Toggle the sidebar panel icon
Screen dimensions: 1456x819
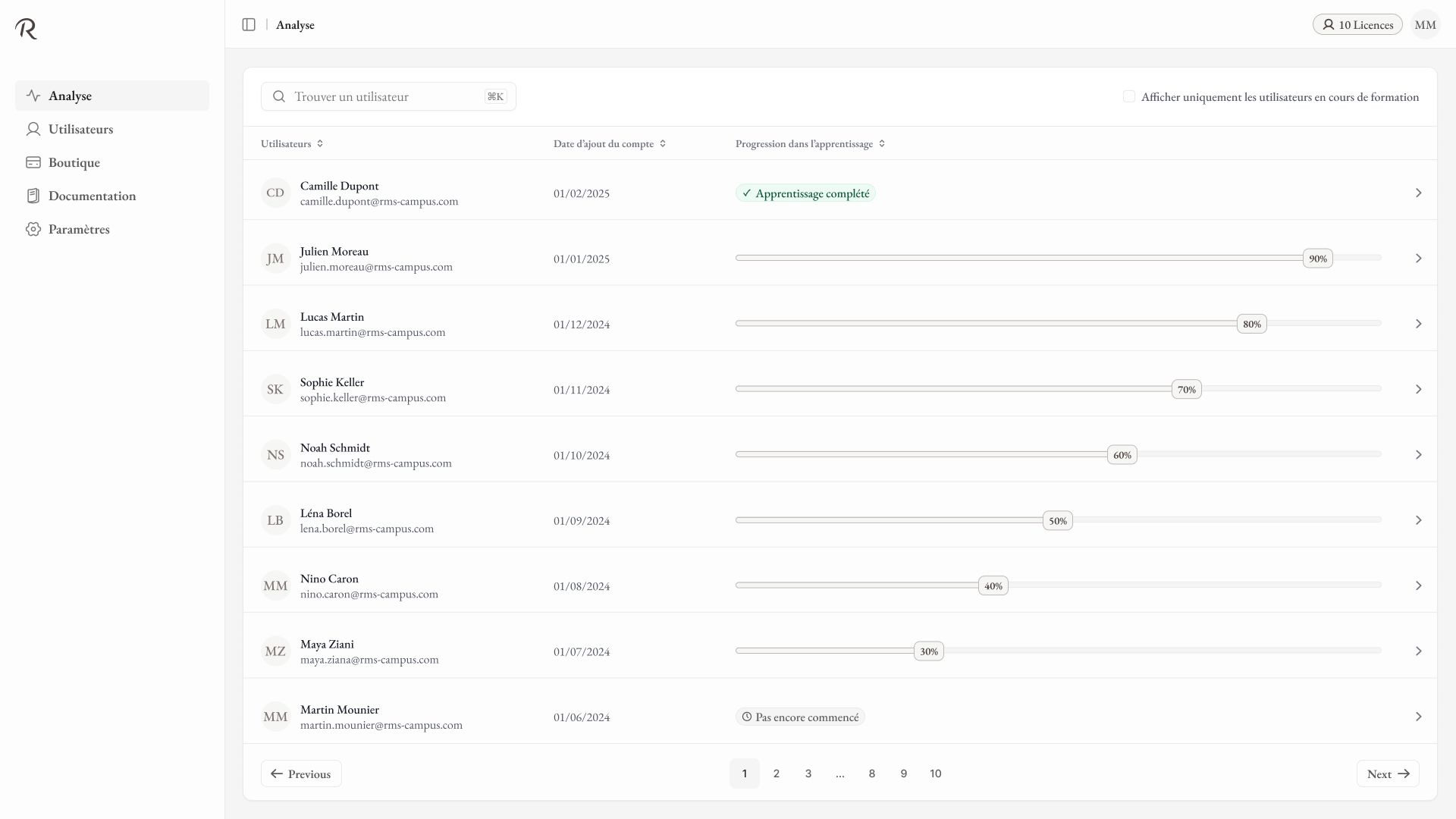coord(249,25)
